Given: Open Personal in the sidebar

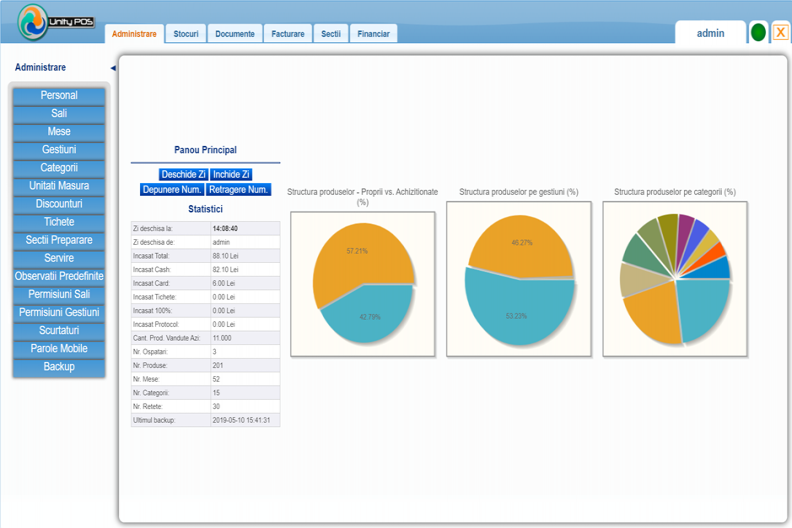Looking at the screenshot, I should pyautogui.click(x=59, y=95).
